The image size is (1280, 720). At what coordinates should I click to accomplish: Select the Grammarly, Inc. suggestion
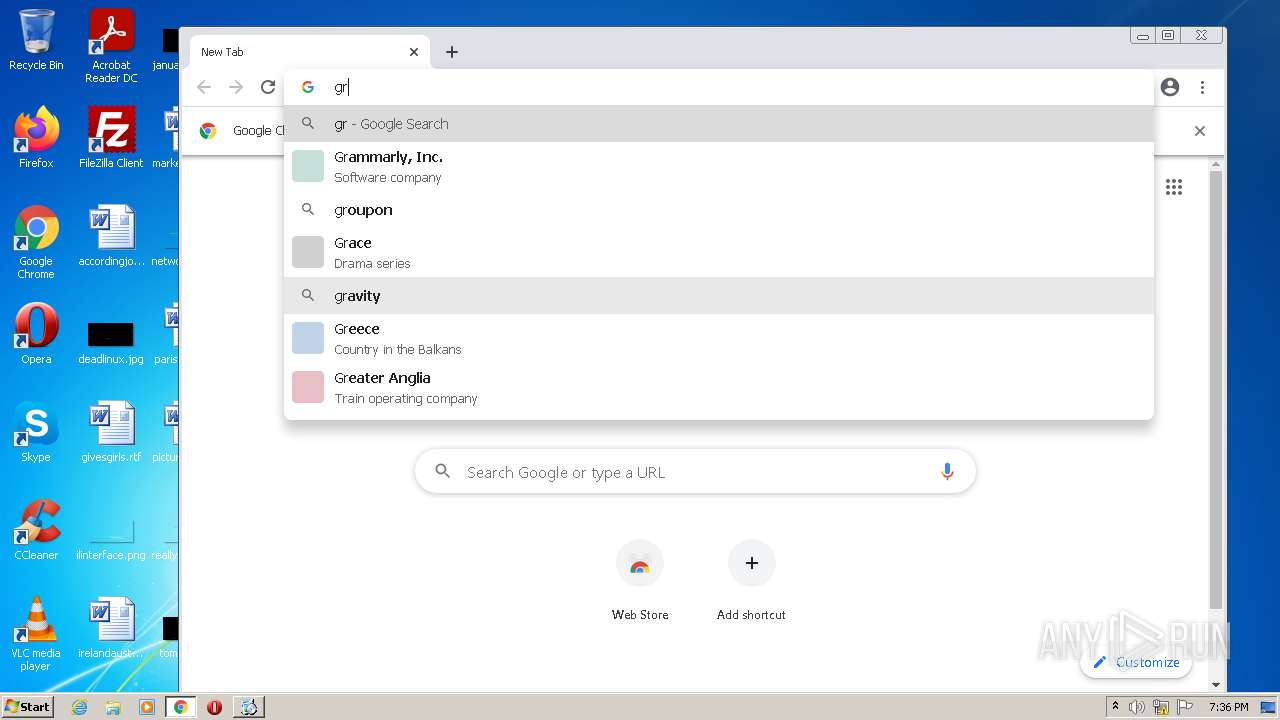pos(719,166)
